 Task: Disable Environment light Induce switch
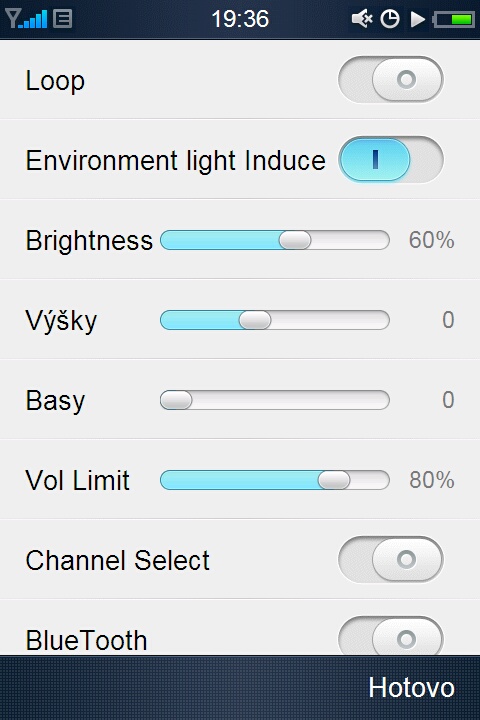391,160
